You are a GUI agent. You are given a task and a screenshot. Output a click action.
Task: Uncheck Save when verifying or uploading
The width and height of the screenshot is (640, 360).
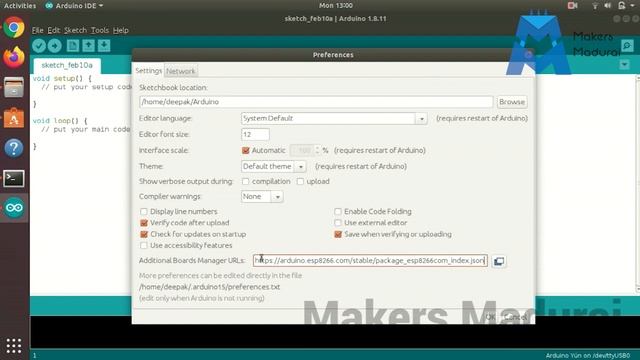coord(338,234)
